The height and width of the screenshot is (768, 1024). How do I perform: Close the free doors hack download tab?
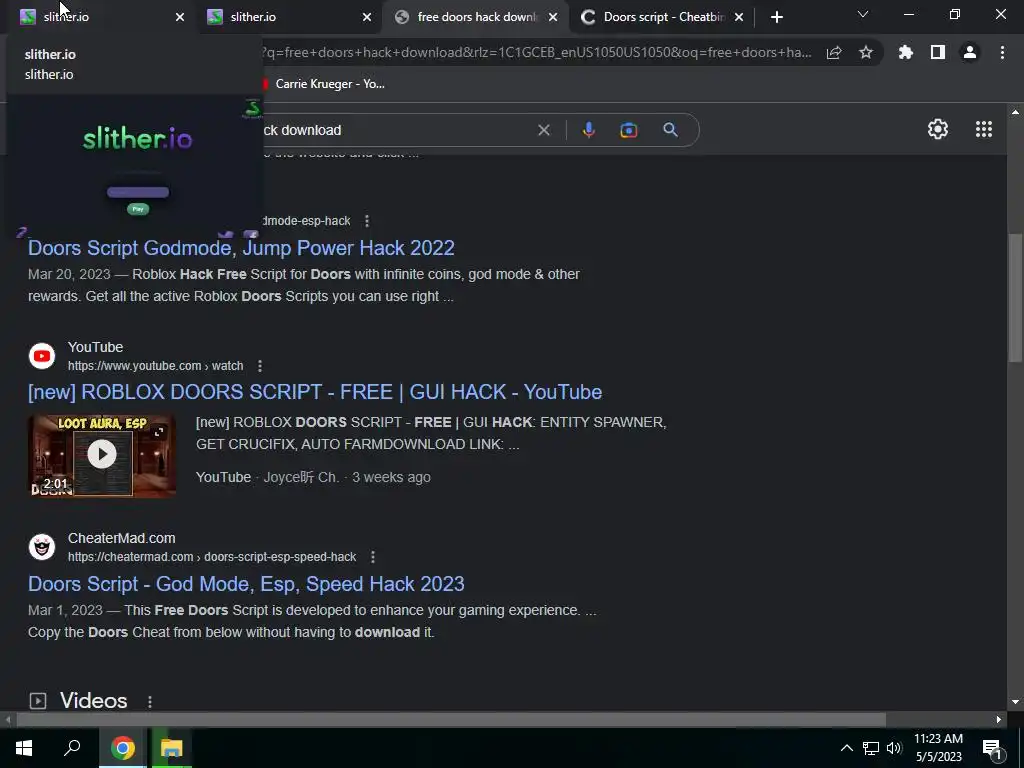click(x=553, y=17)
